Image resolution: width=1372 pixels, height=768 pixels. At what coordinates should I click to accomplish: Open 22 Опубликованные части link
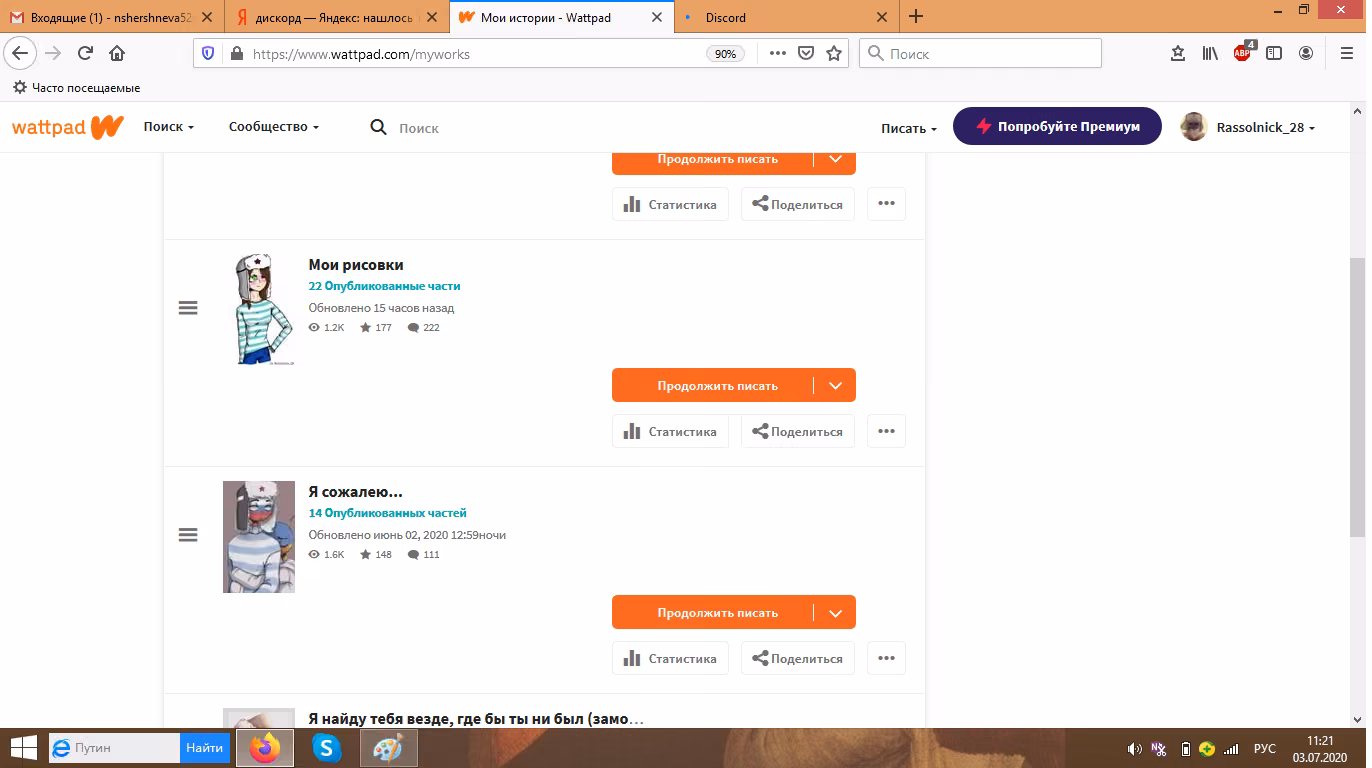coord(384,286)
